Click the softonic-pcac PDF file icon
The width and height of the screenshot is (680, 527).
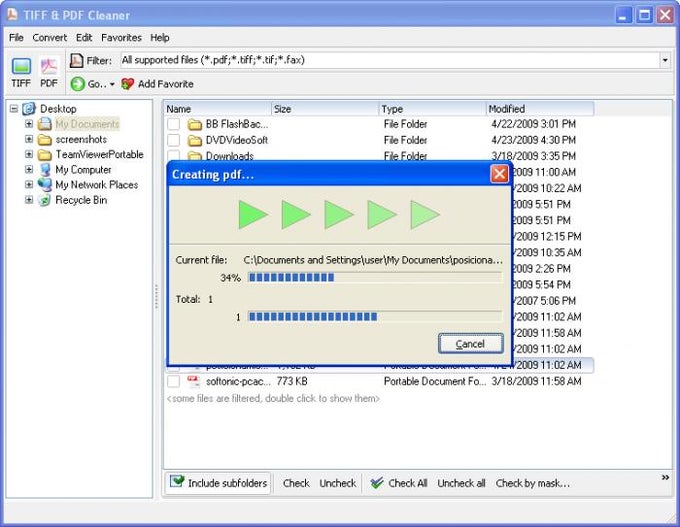click(x=193, y=381)
